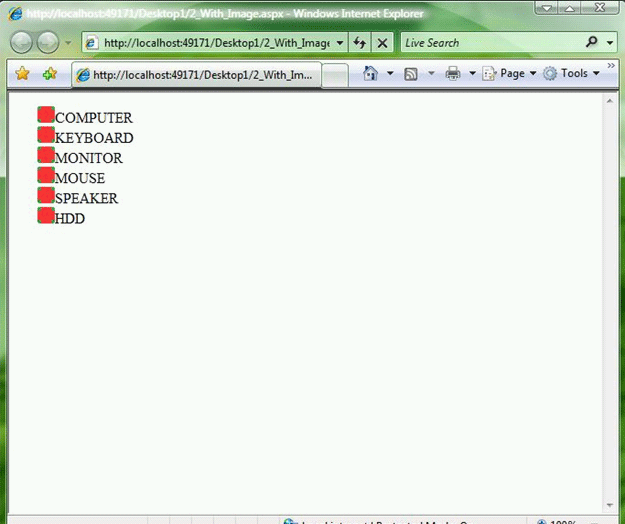Click the Add to Favorites icon
Viewport: 625px width, 524px height.
[50, 74]
